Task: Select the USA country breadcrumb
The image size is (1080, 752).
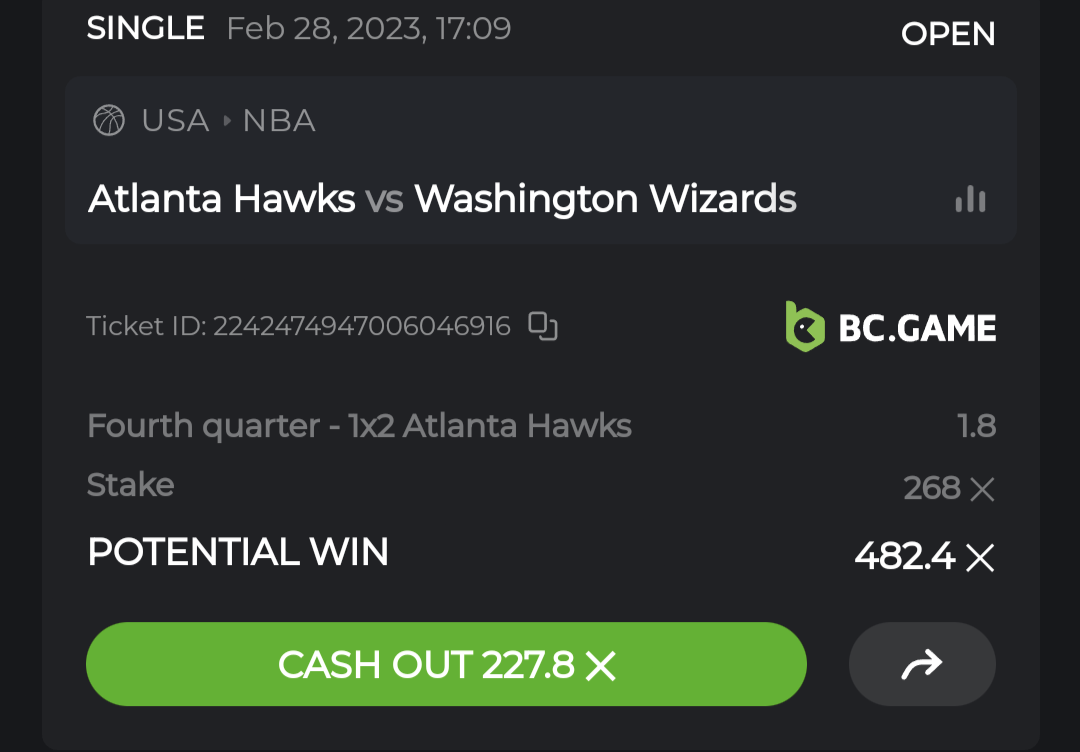Action: (176, 121)
